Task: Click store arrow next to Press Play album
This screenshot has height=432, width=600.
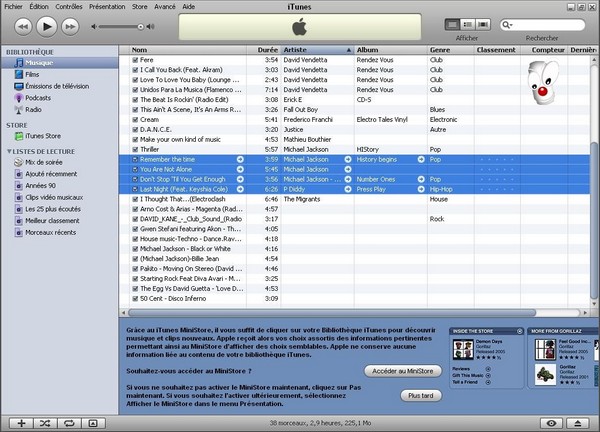Action: [x=421, y=189]
